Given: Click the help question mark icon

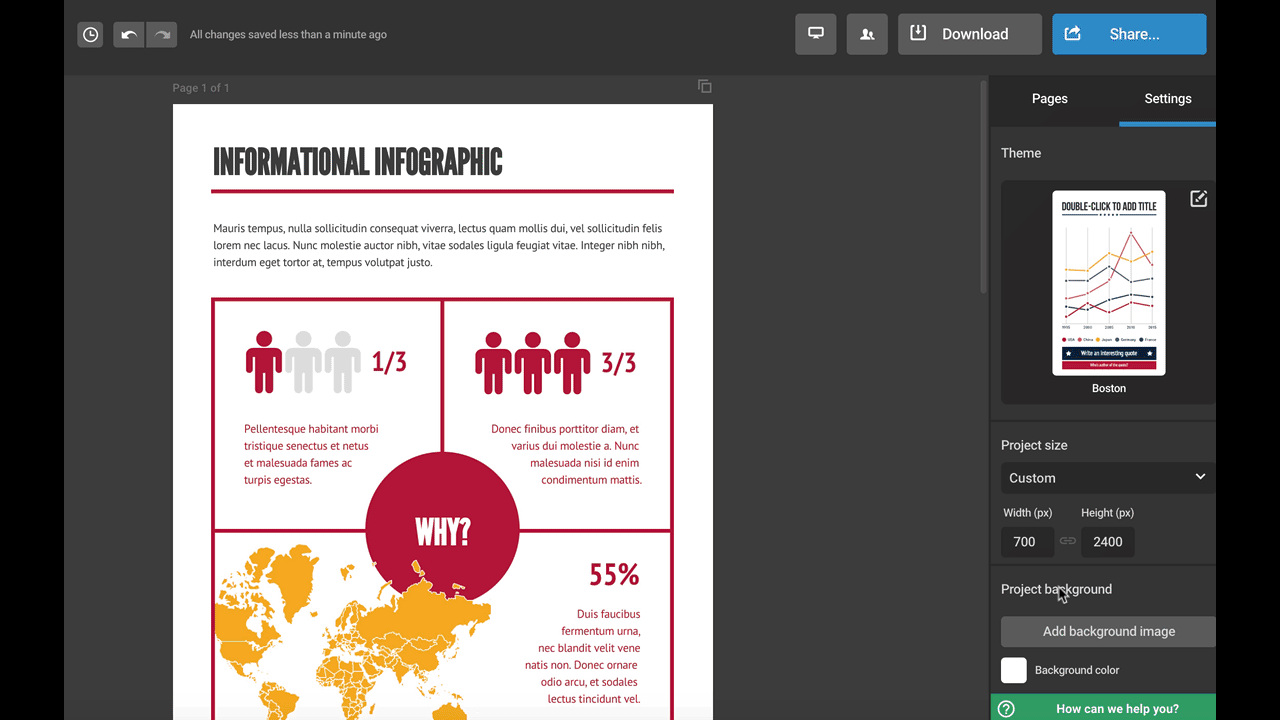Looking at the screenshot, I should pos(1007,709).
